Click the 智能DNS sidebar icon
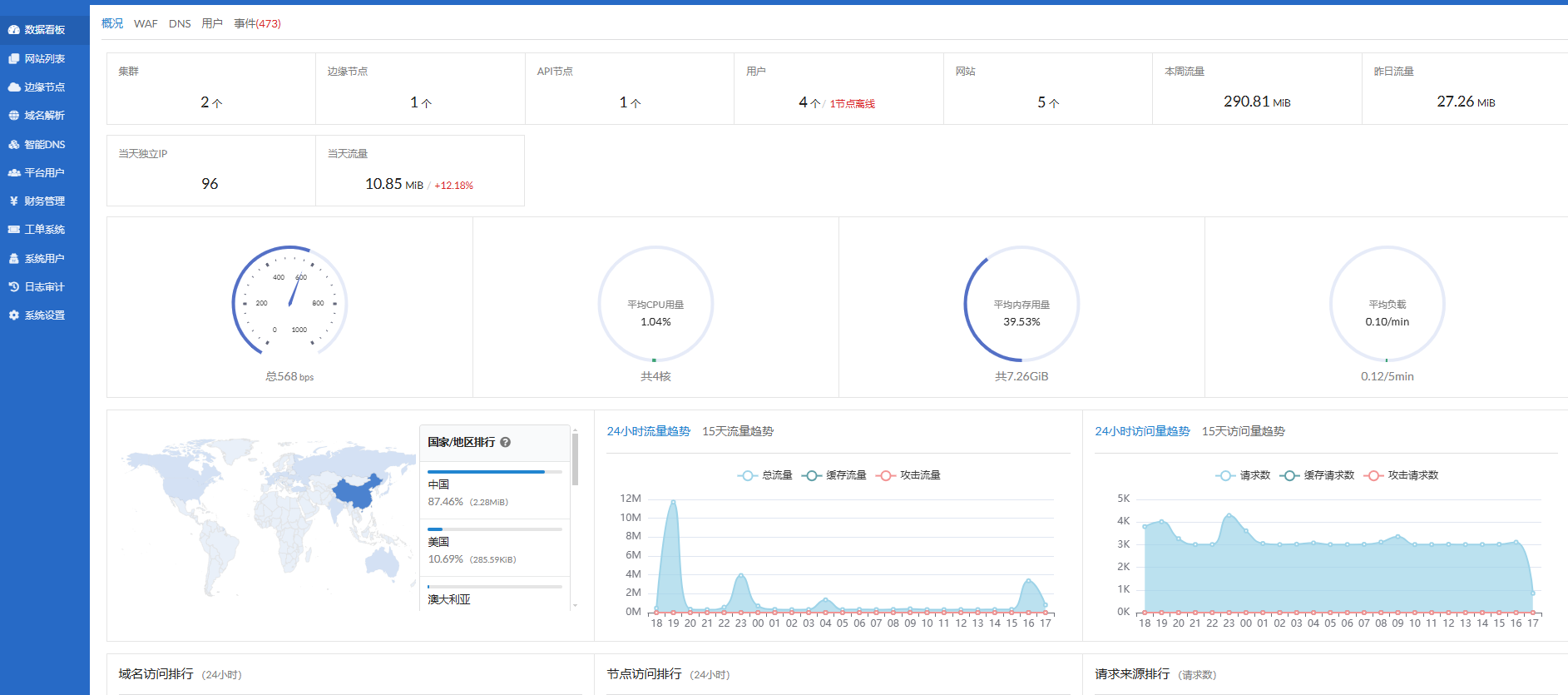The image size is (1568, 695). [x=14, y=145]
